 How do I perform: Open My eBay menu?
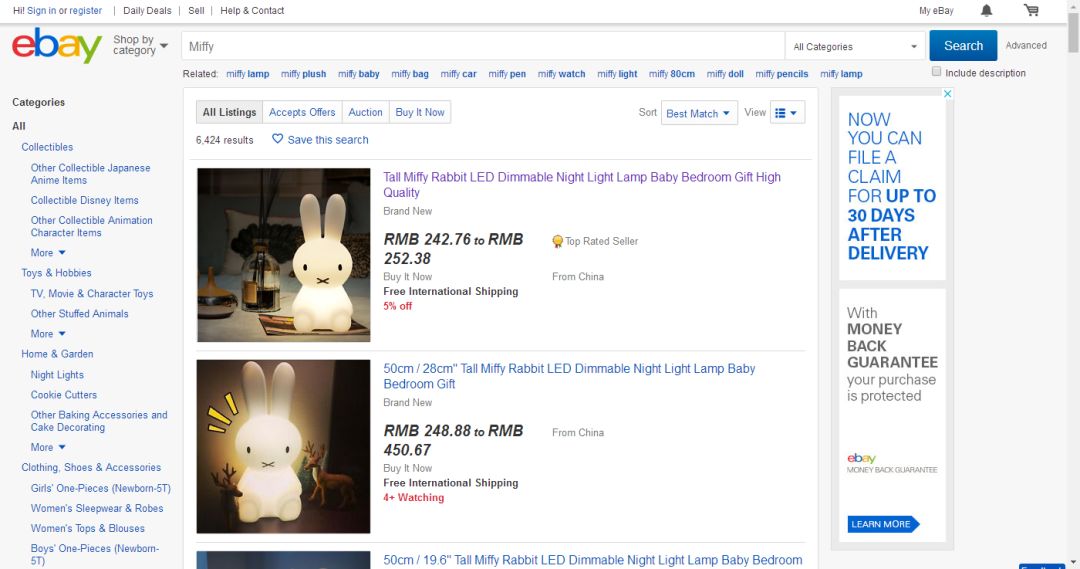click(x=936, y=10)
